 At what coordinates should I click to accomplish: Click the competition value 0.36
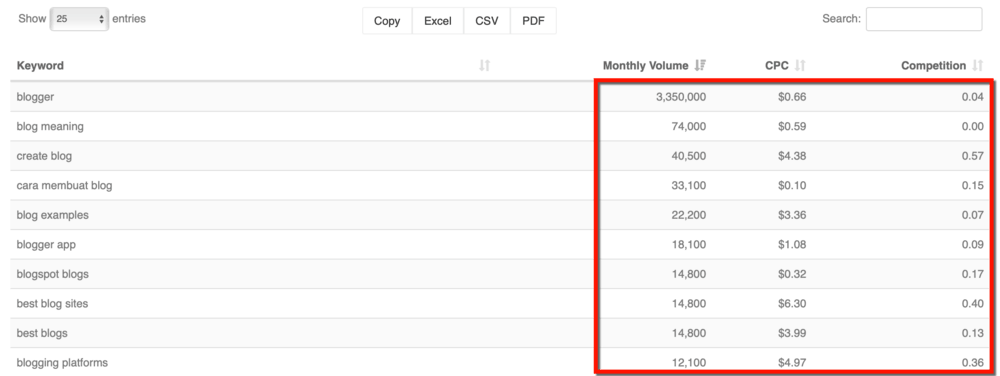click(x=973, y=363)
